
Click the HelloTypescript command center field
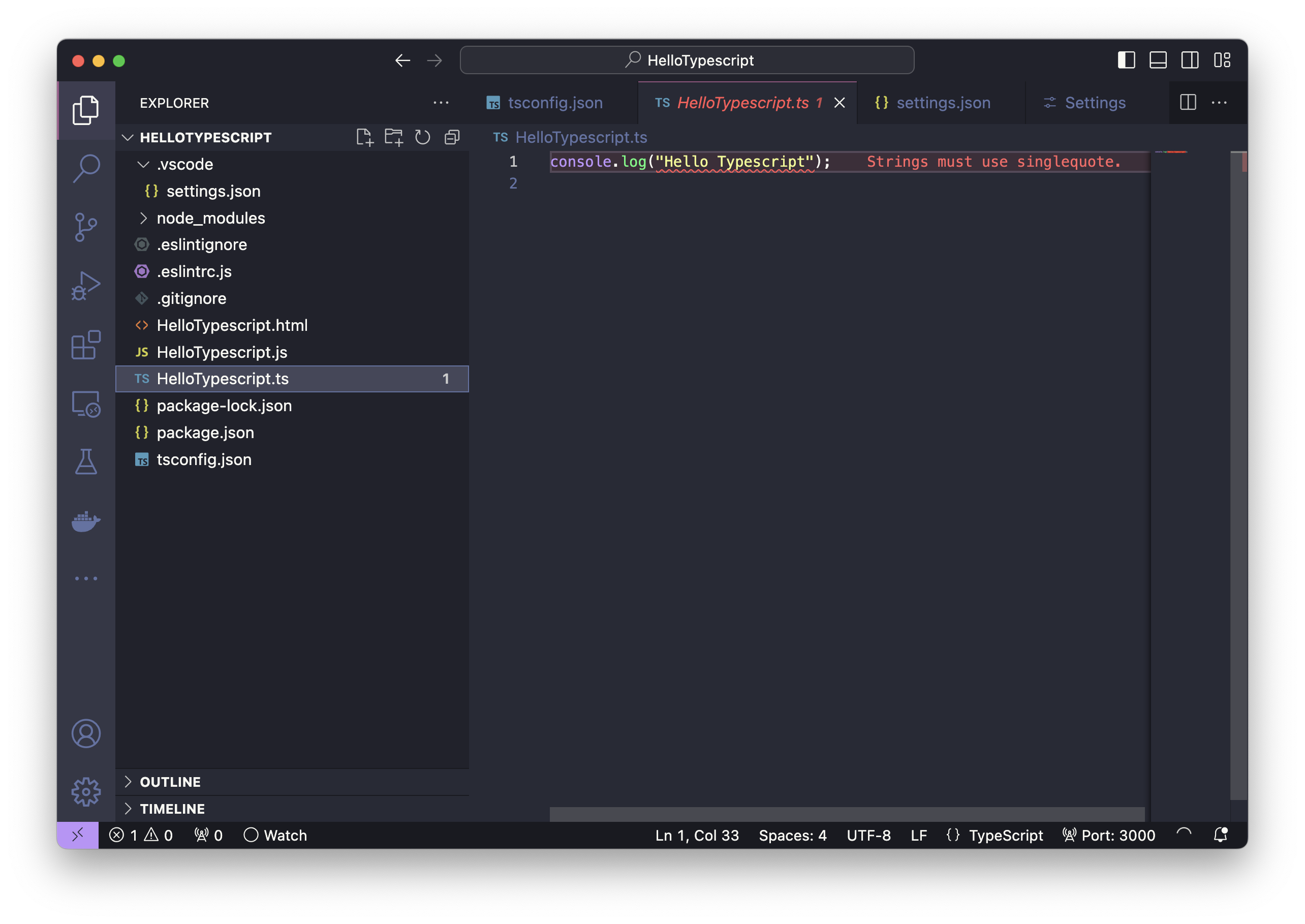point(687,60)
